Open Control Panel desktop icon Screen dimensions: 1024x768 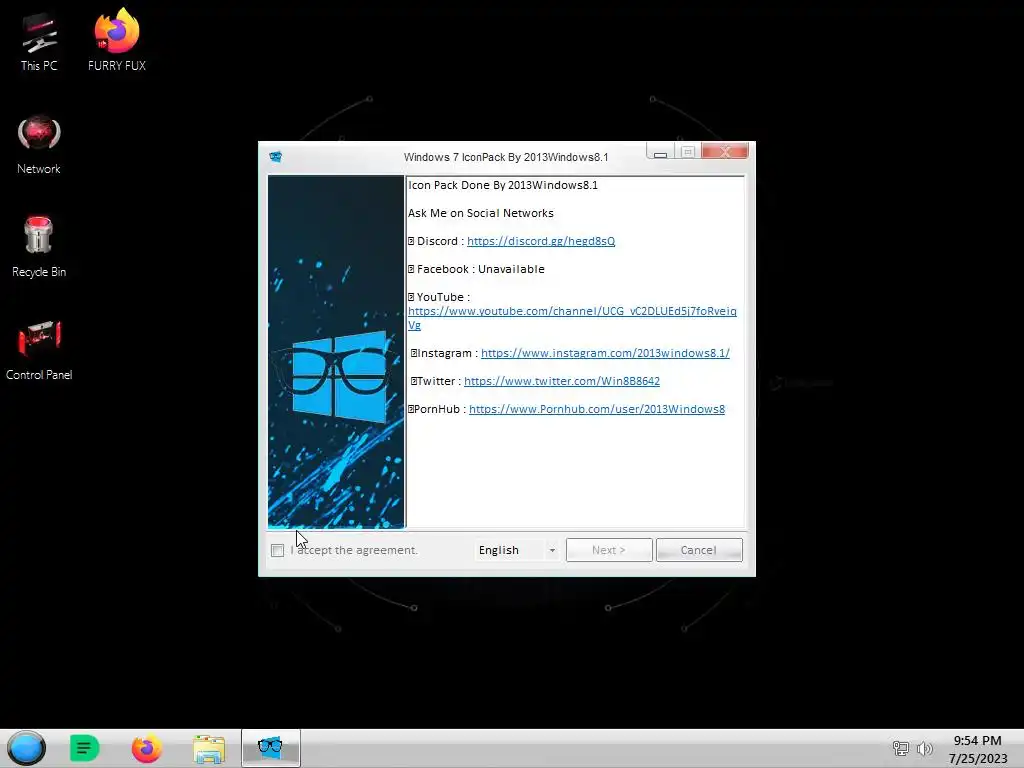[39, 350]
